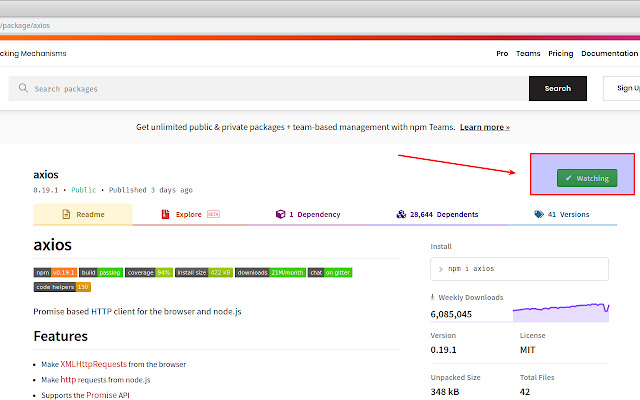Click the coverage 94% badge

tap(149, 272)
